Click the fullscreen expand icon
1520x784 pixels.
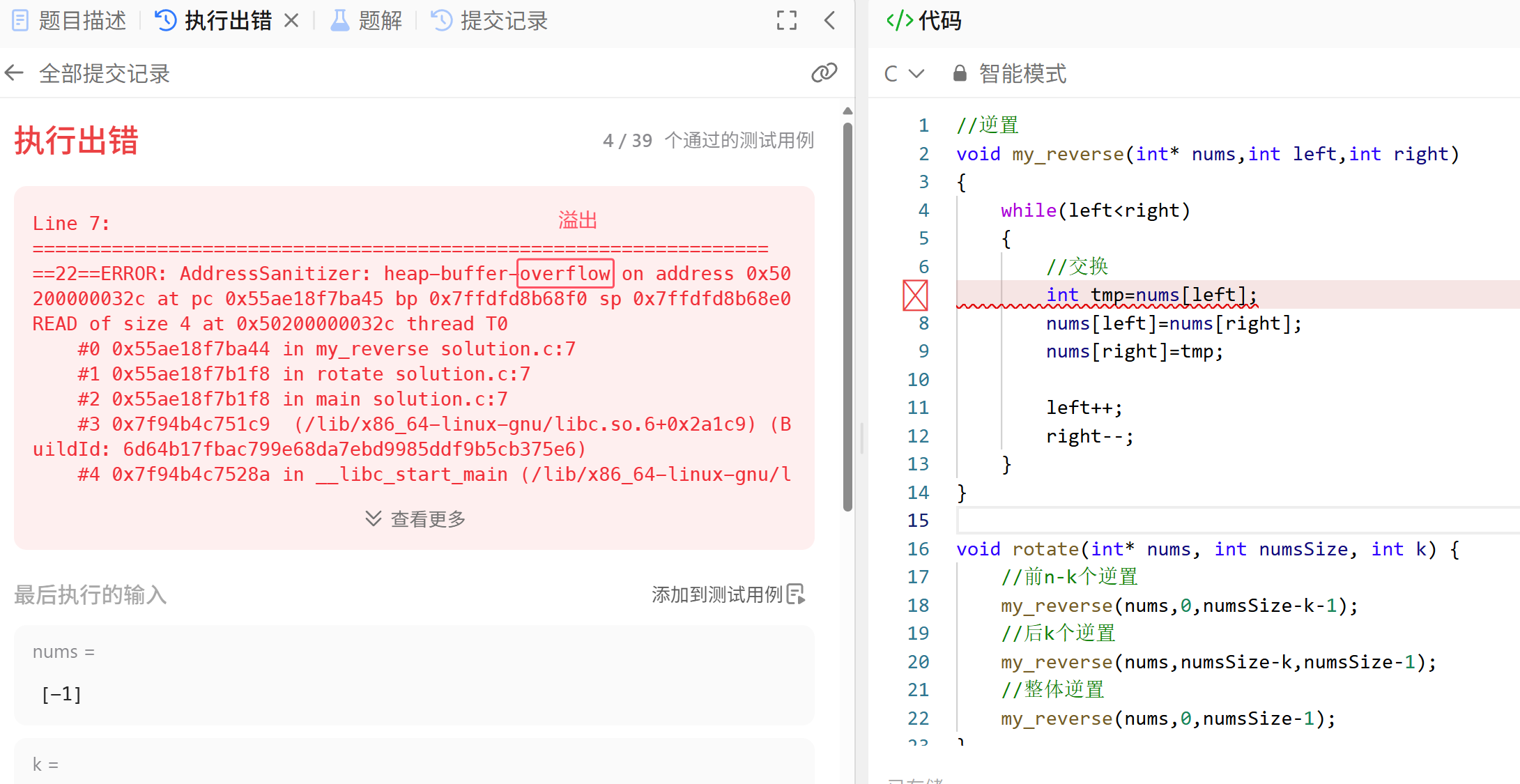click(787, 21)
